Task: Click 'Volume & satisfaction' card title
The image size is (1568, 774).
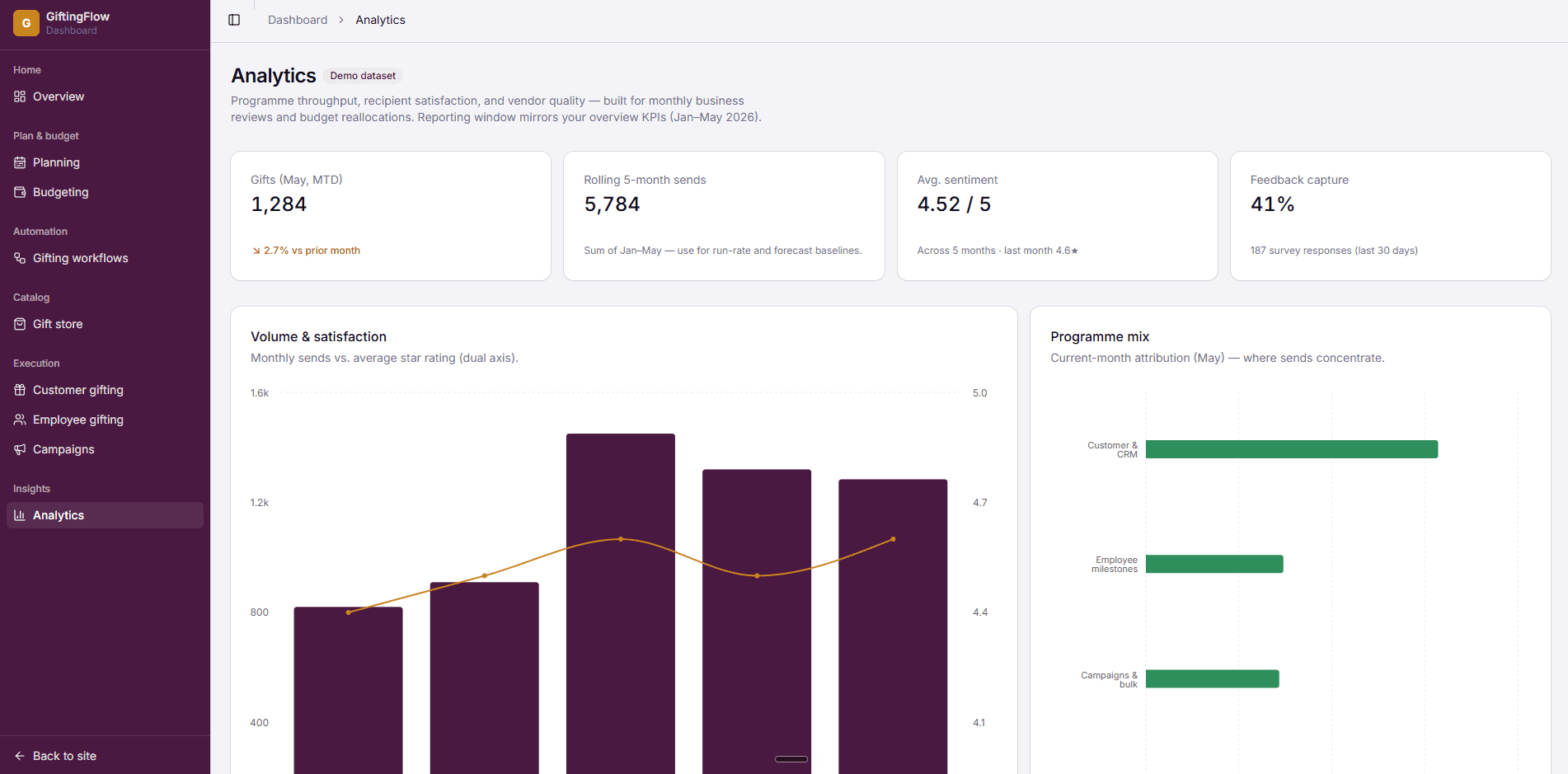Action: click(x=318, y=336)
